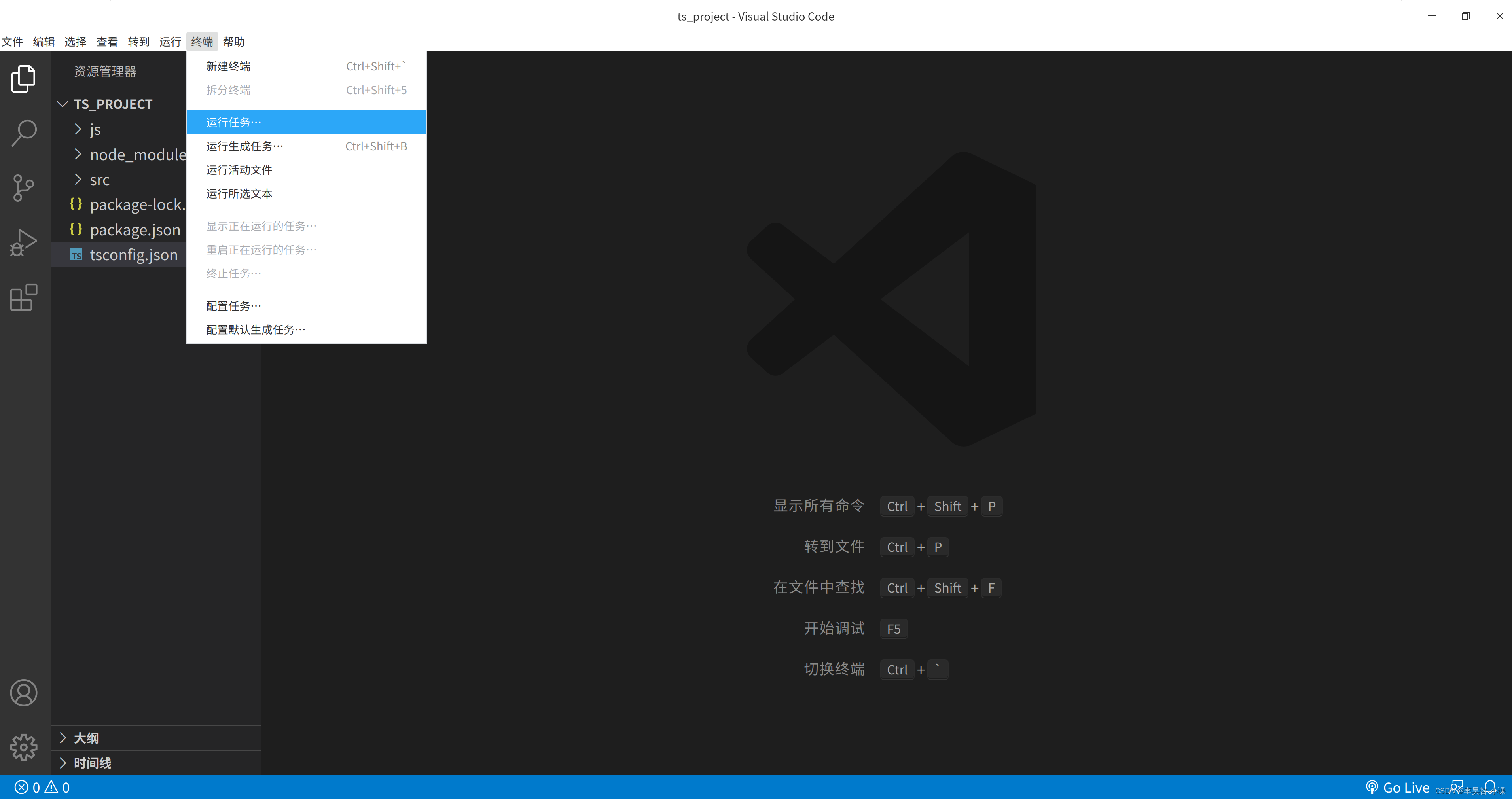This screenshot has height=799, width=1512.
Task: Open the 选择 menu
Action: [x=76, y=42]
